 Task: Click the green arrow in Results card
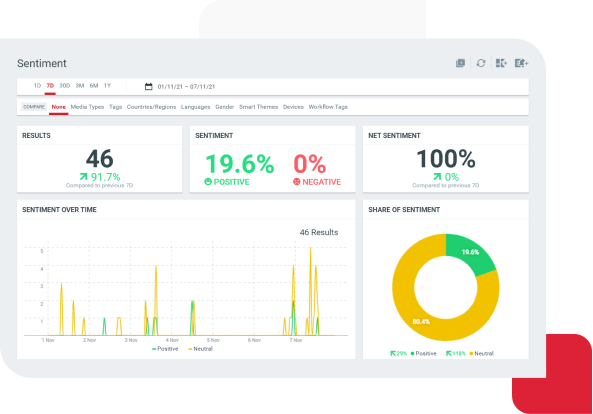click(x=84, y=177)
